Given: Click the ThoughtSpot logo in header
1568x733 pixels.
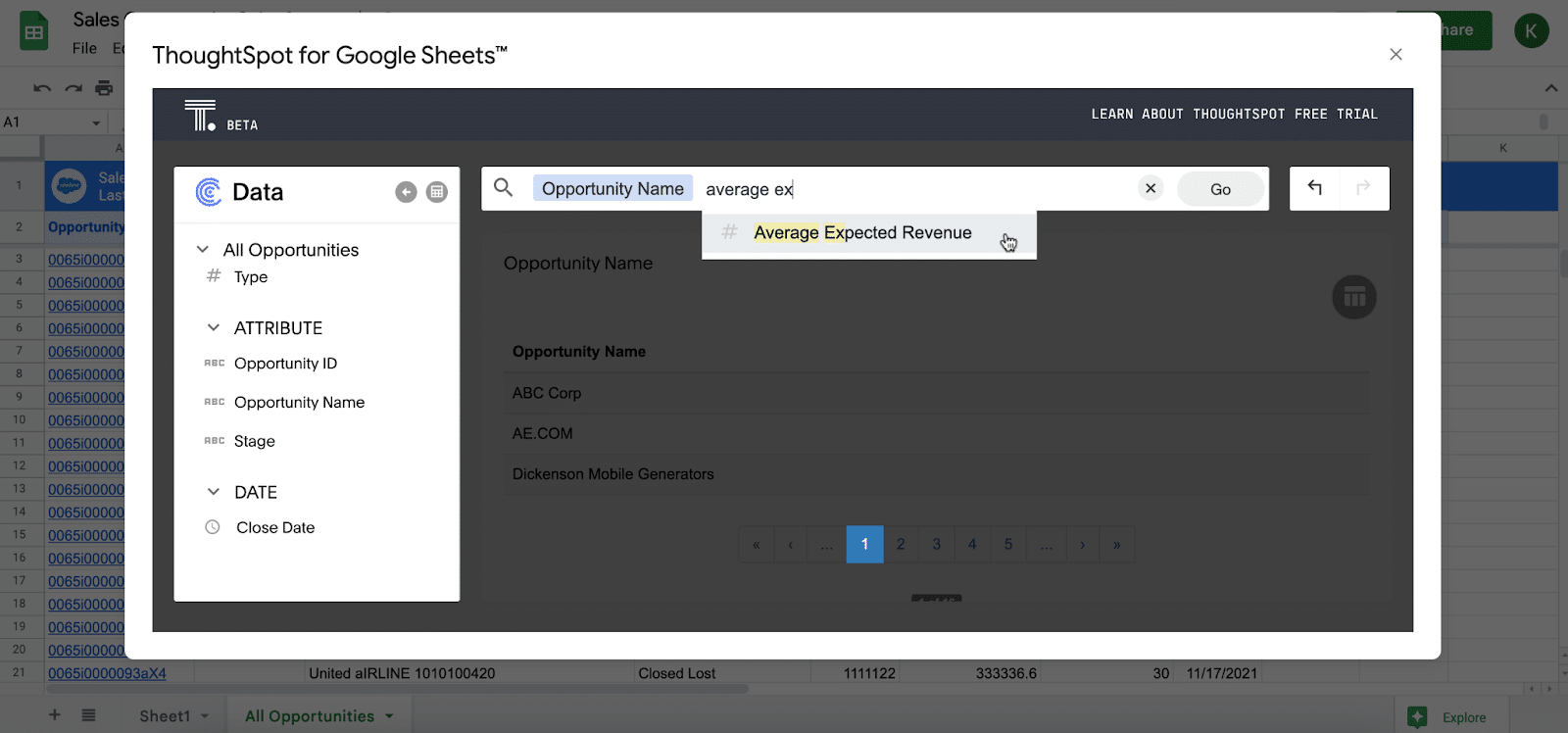Looking at the screenshot, I should pyautogui.click(x=200, y=115).
